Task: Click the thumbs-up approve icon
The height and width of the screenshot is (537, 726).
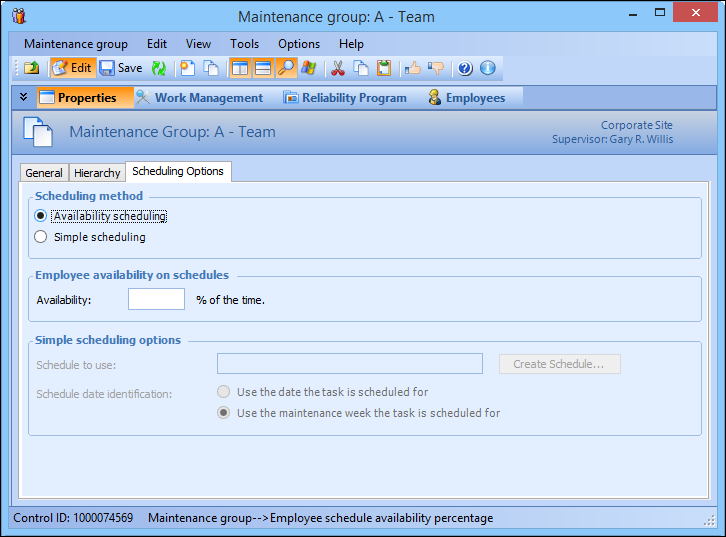Action: 413,68
